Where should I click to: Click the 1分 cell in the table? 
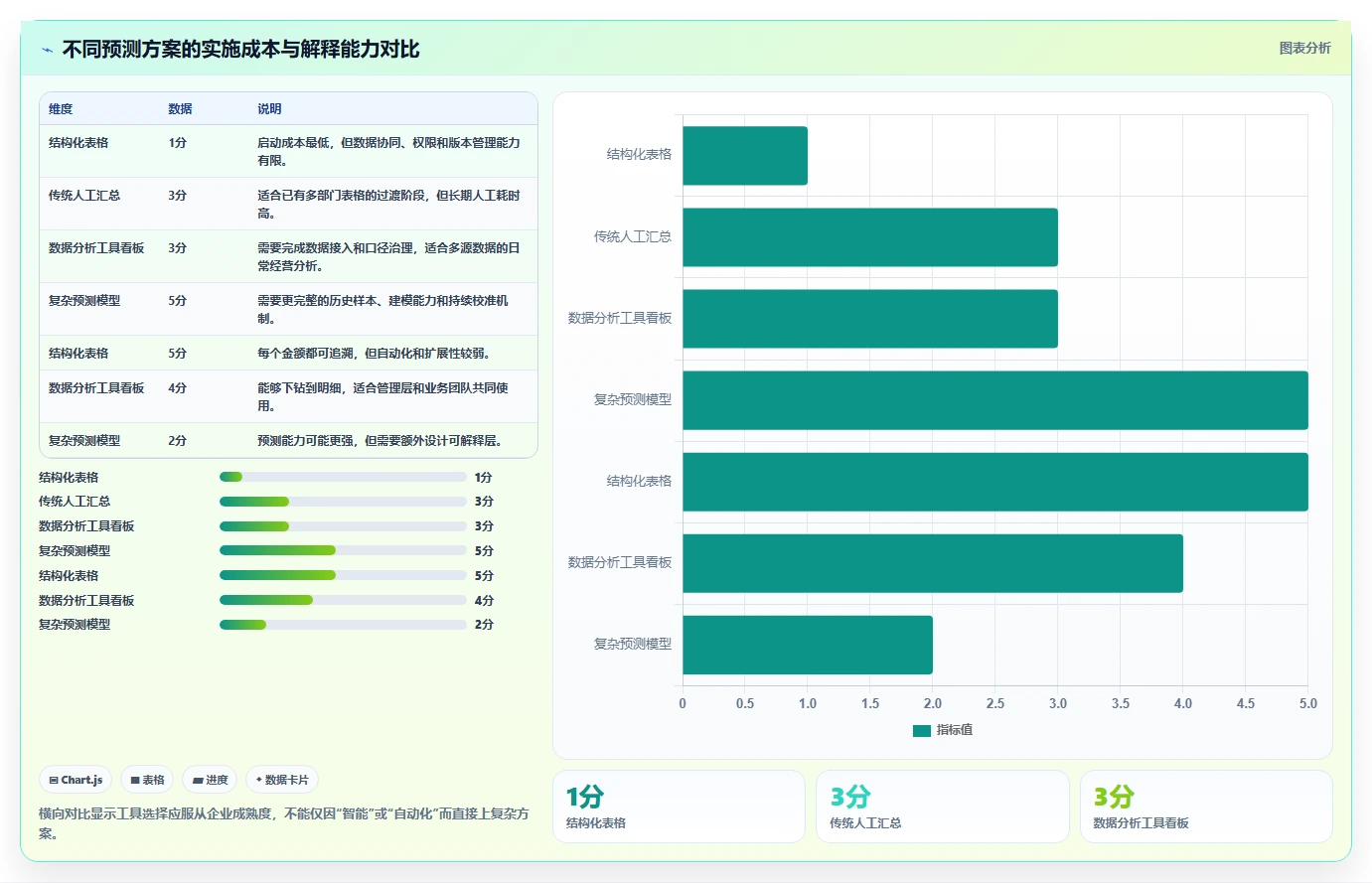click(178, 143)
